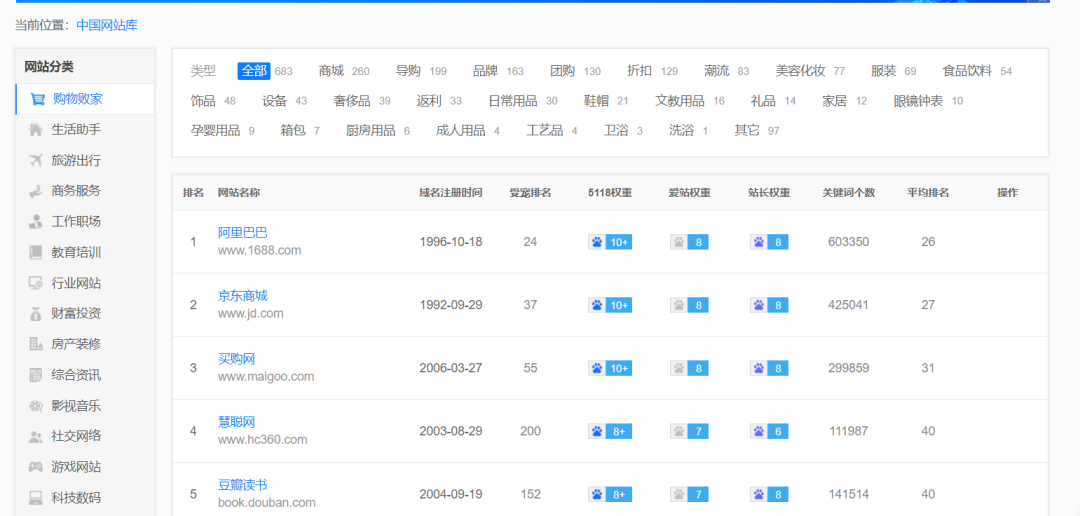Image resolution: width=1080 pixels, height=516 pixels.
Task: Click 5118权重 8+ badge for 慧聪网
Action: [x=610, y=431]
